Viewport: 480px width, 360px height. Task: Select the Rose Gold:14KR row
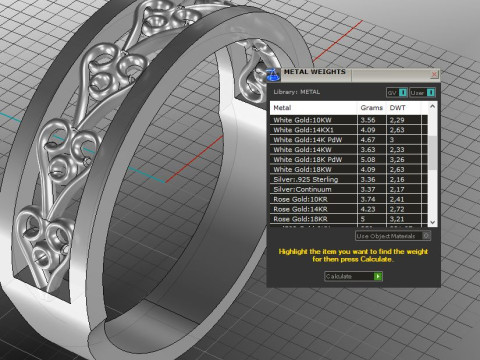(x=349, y=209)
